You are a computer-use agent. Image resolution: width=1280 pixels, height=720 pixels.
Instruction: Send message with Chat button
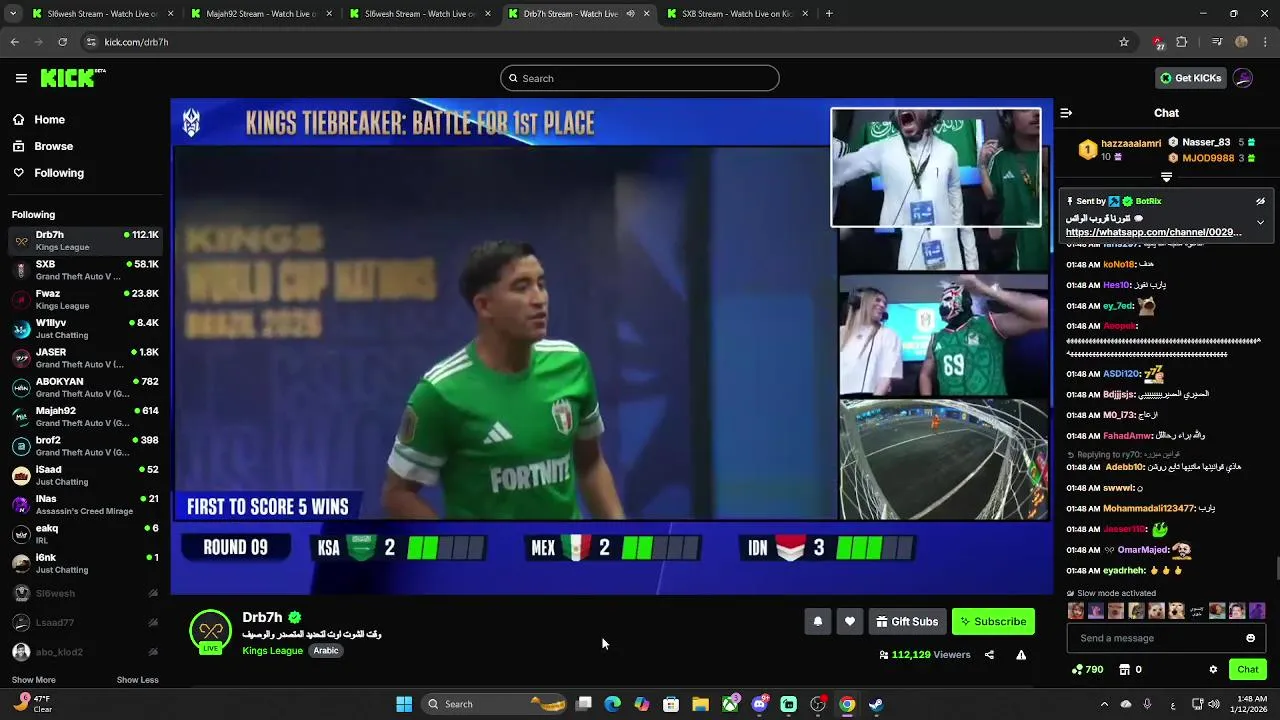pyautogui.click(x=1248, y=669)
